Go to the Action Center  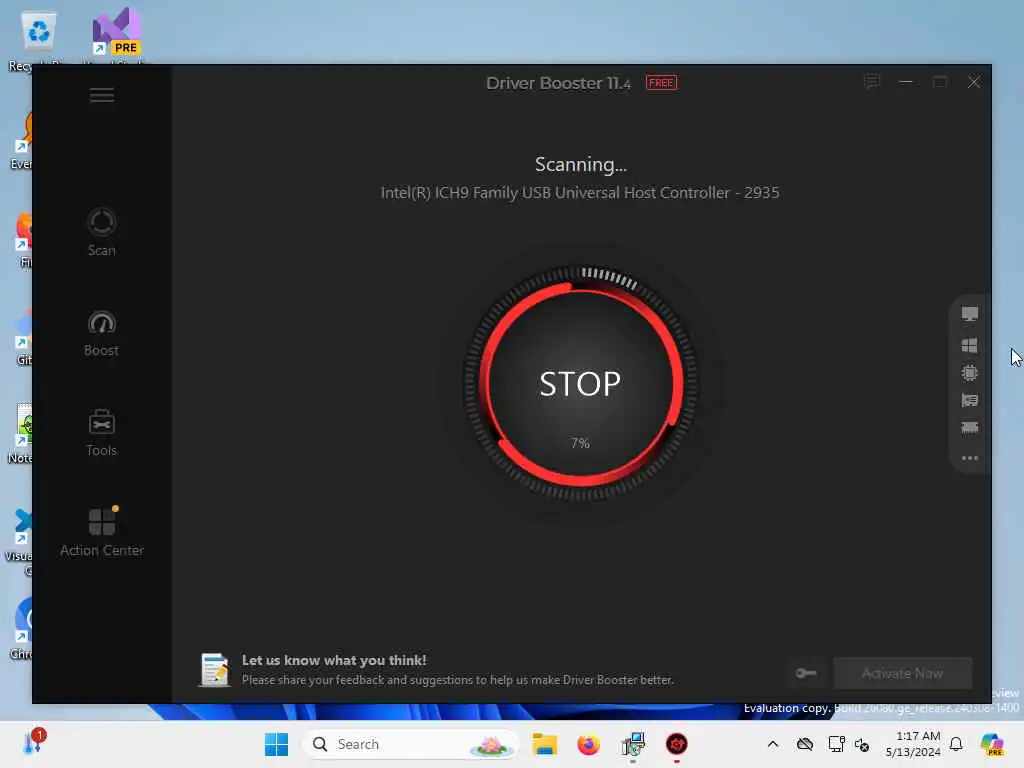coord(102,532)
